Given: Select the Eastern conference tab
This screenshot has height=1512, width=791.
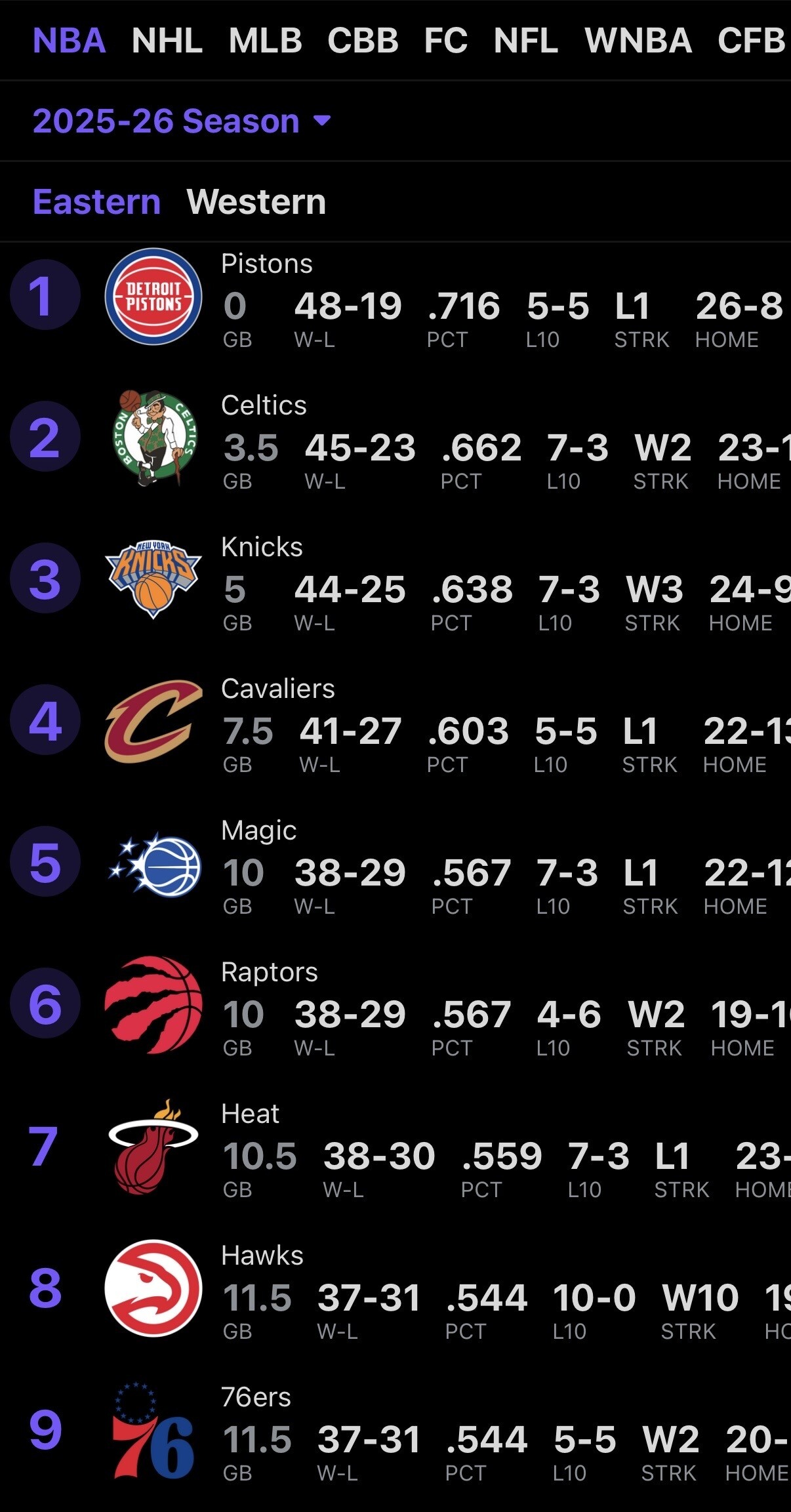Looking at the screenshot, I should pyautogui.click(x=96, y=201).
